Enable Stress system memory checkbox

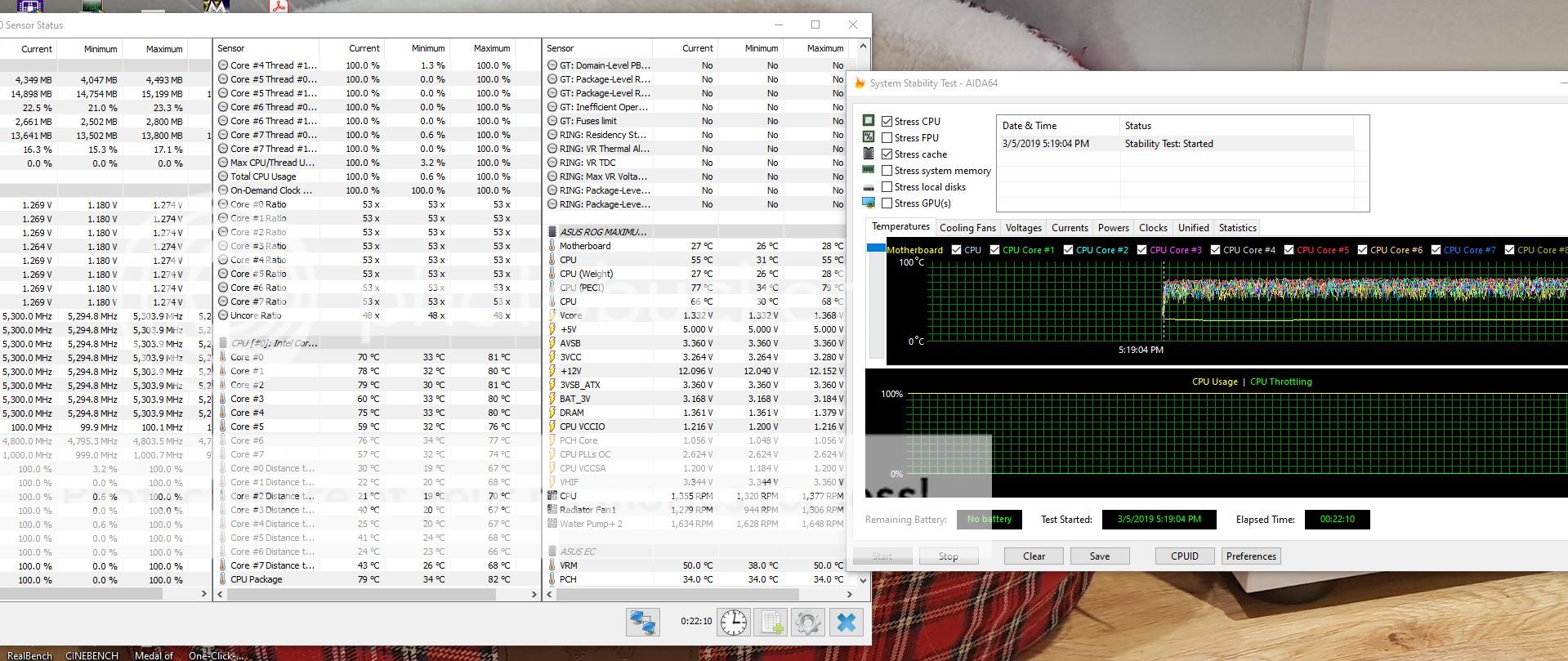pyautogui.click(x=887, y=170)
